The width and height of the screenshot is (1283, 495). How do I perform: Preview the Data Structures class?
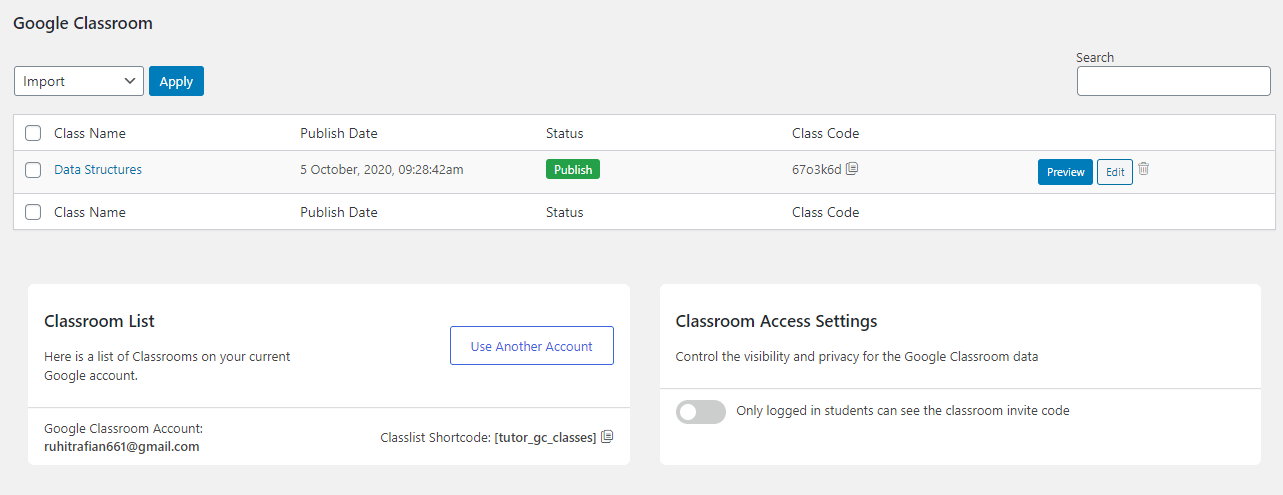coord(1065,172)
